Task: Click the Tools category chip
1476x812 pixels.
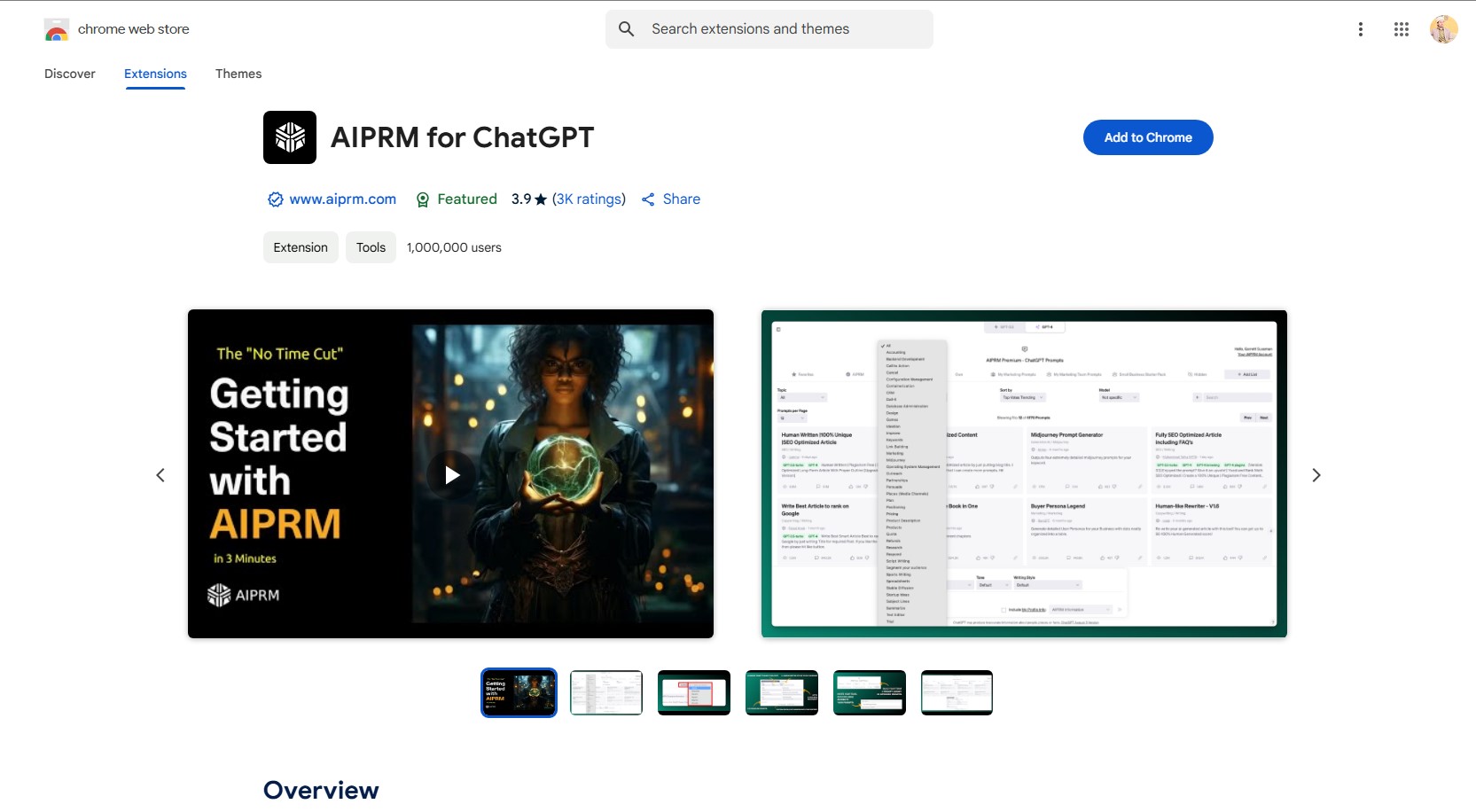Action: click(x=371, y=247)
